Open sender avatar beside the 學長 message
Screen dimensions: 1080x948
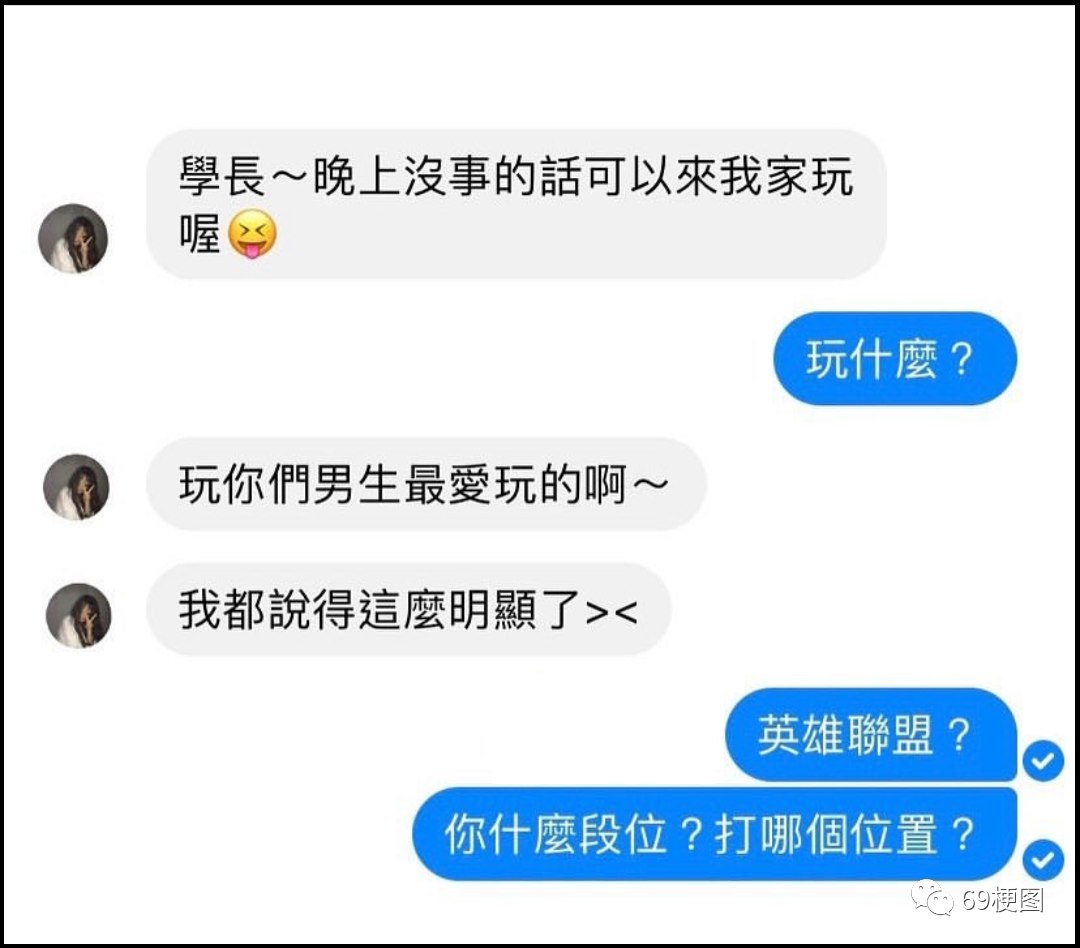coord(73,238)
